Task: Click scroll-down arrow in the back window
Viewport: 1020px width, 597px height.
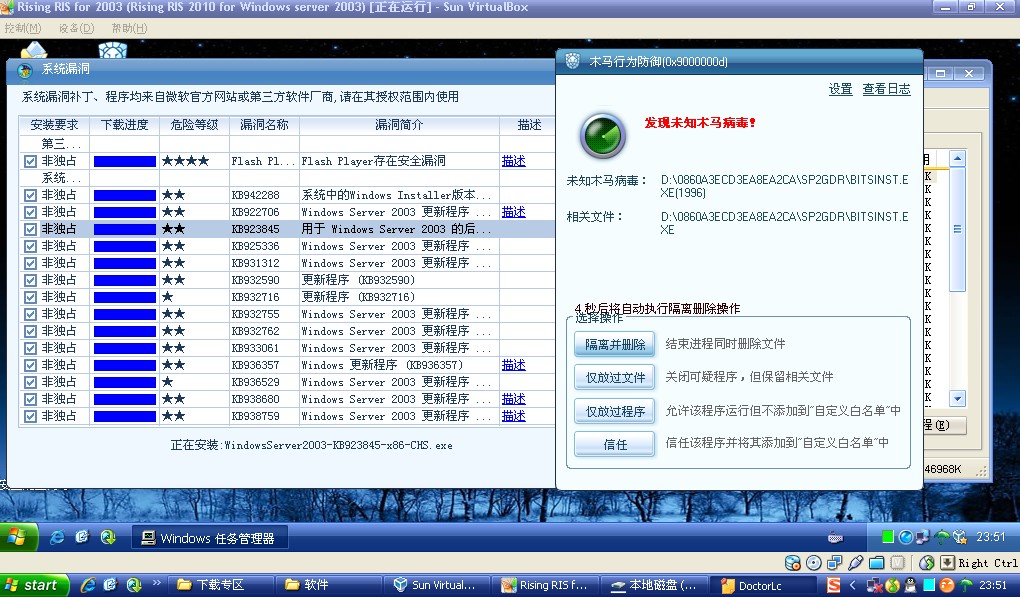Action: (x=957, y=398)
